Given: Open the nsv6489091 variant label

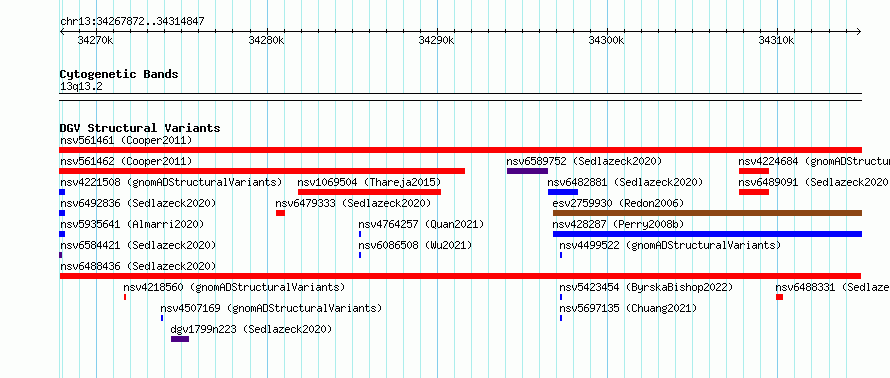Looking at the screenshot, I should [814, 182].
